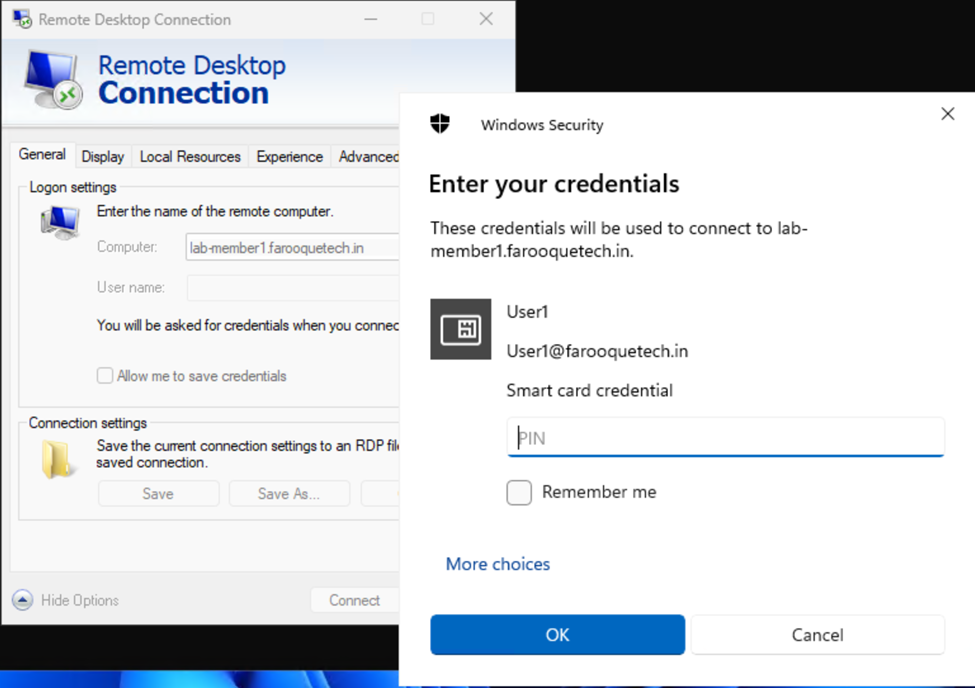
Task: Open the Local Resources tab
Action: [190, 157]
